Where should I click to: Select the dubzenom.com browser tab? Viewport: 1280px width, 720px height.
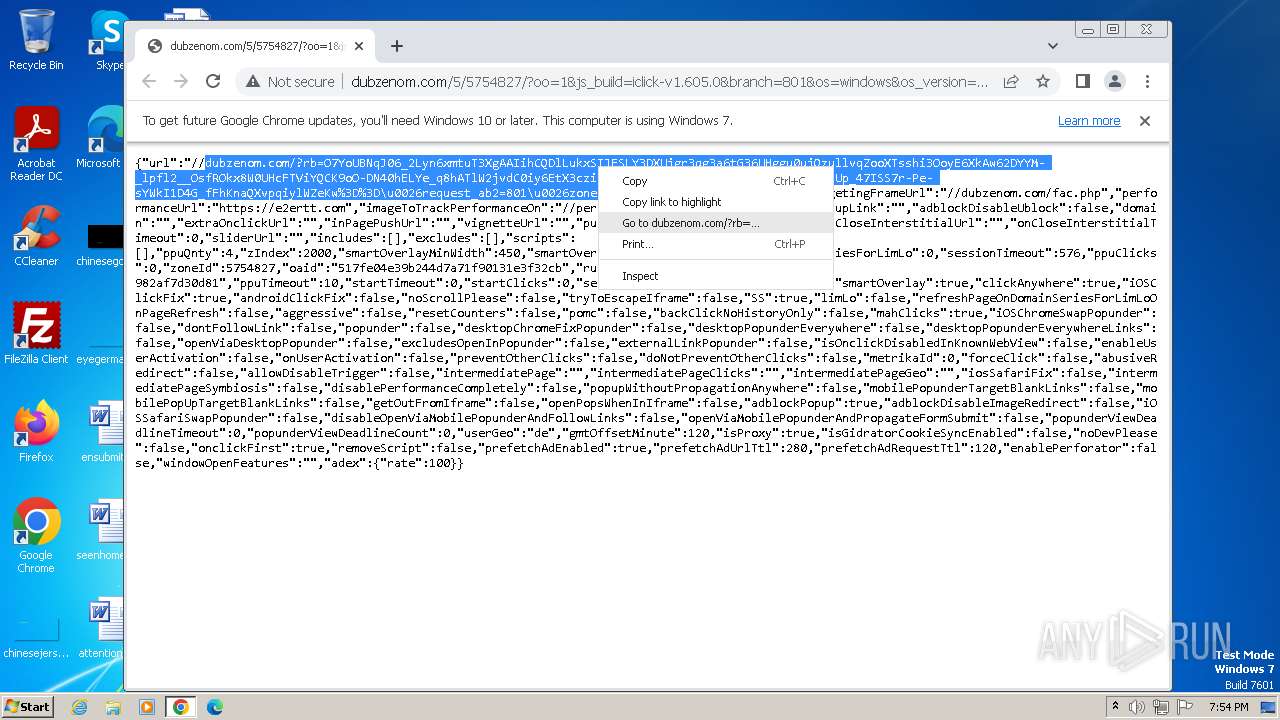(254, 46)
